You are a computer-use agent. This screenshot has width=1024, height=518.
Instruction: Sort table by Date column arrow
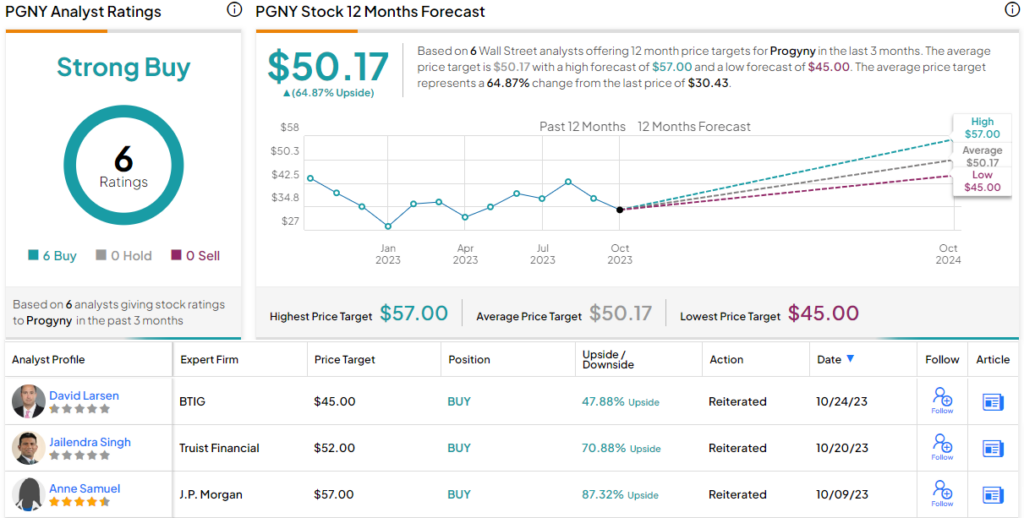pos(851,359)
